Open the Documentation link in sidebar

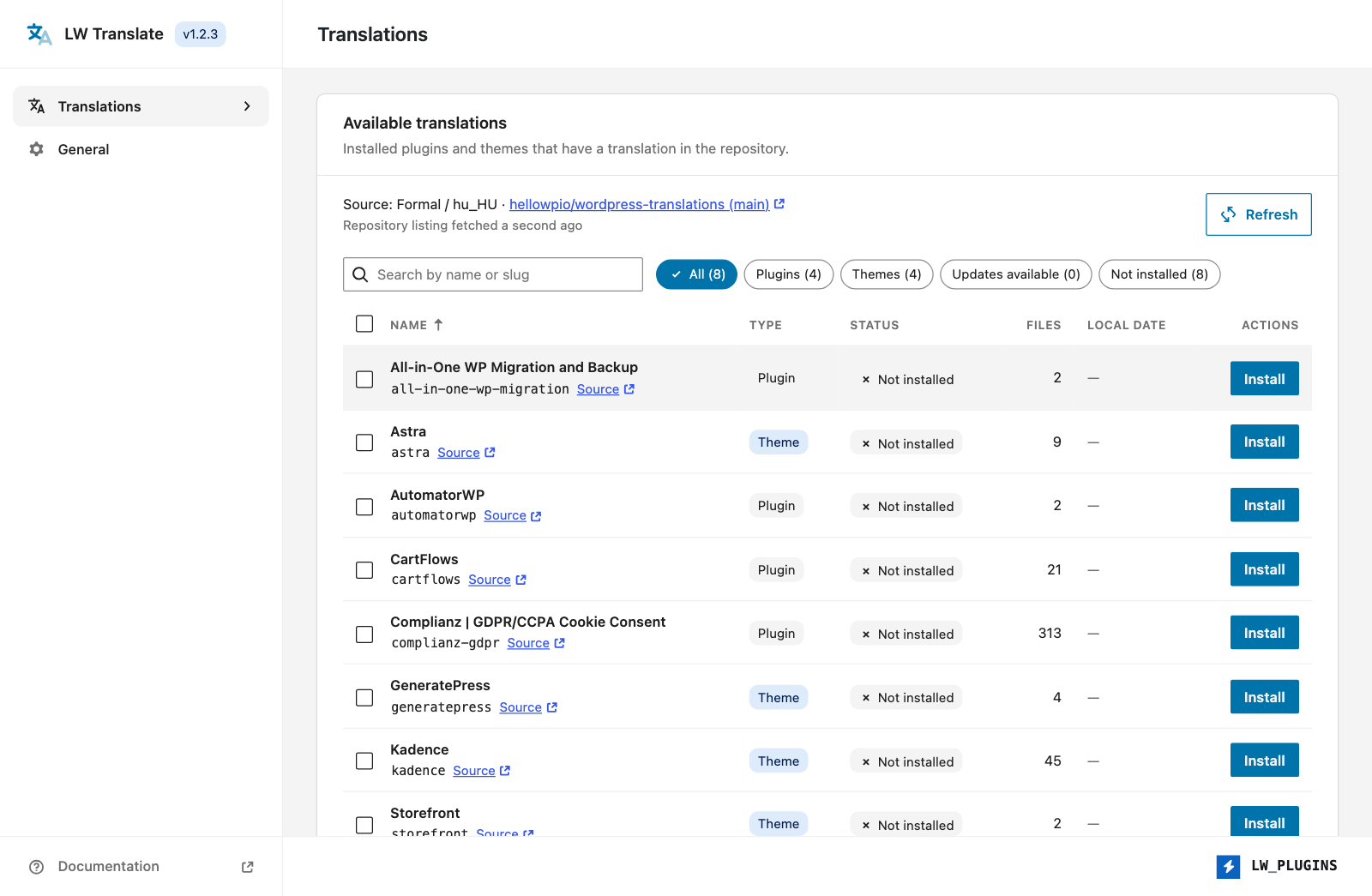point(141,867)
